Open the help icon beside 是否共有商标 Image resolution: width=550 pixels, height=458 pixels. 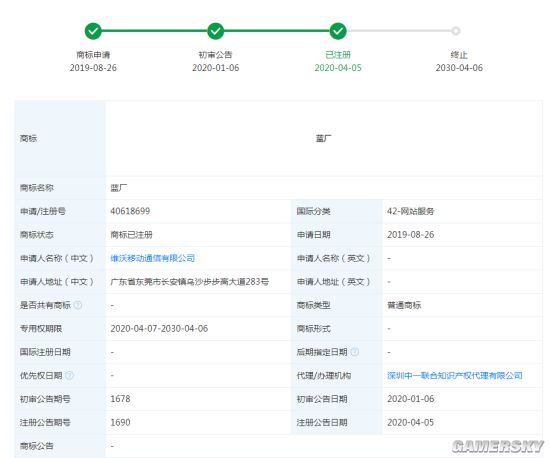(78, 305)
